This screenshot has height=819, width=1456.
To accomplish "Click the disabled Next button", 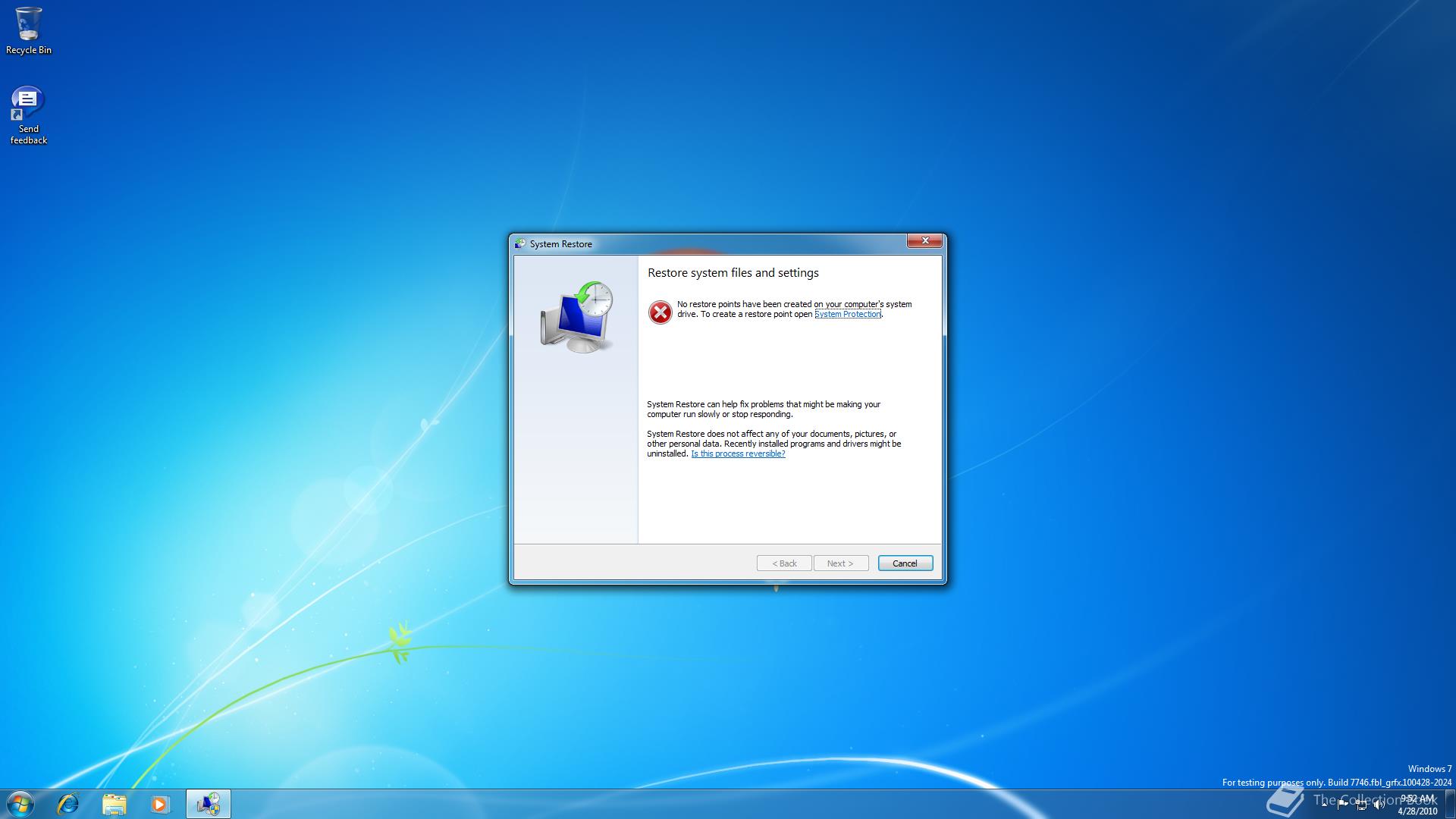I will (841, 563).
